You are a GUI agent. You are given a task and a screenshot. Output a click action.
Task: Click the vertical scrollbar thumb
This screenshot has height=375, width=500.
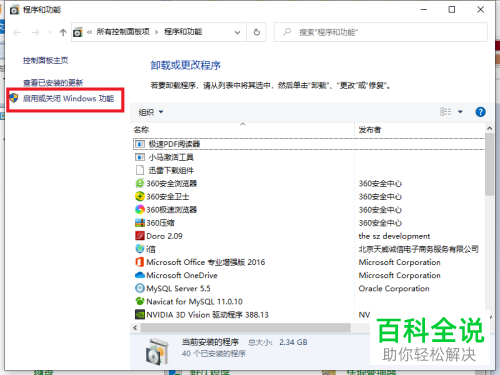pyautogui.click(x=489, y=164)
